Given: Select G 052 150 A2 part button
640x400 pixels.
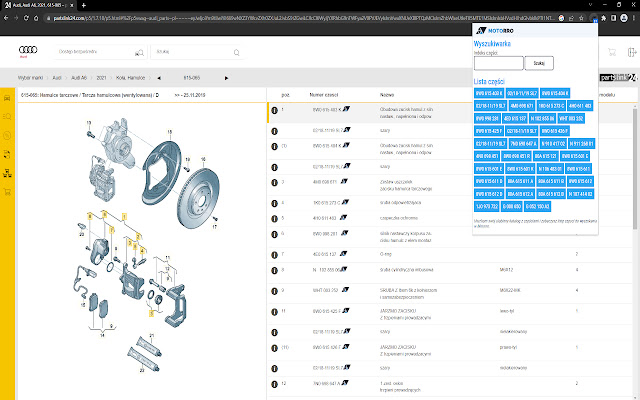Looking at the screenshot, I should click(538, 207).
